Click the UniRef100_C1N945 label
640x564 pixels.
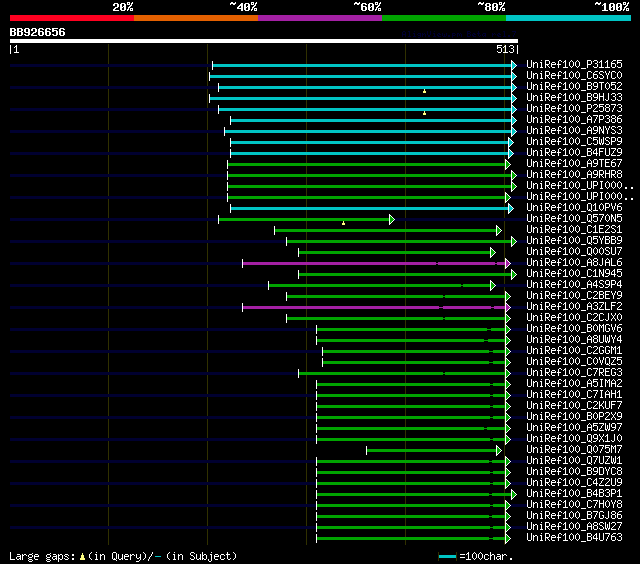pos(574,273)
